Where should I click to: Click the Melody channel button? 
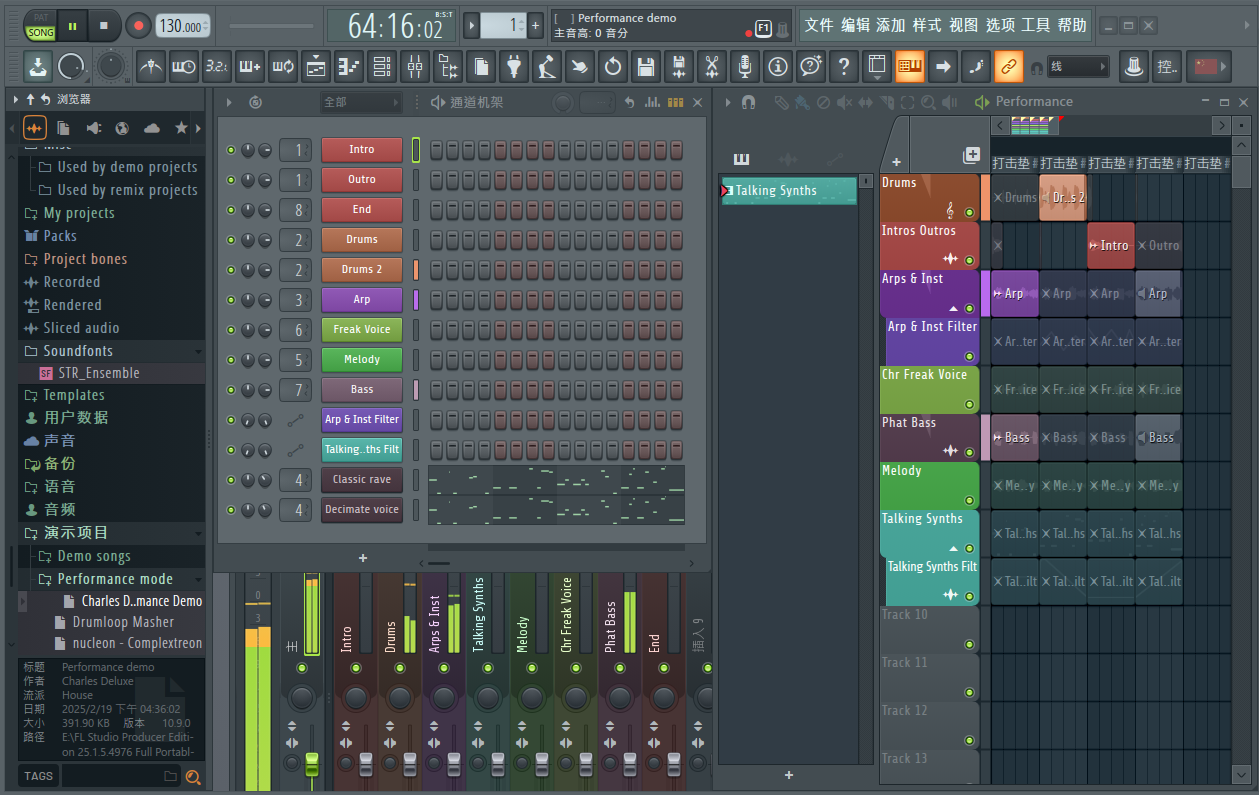361,360
